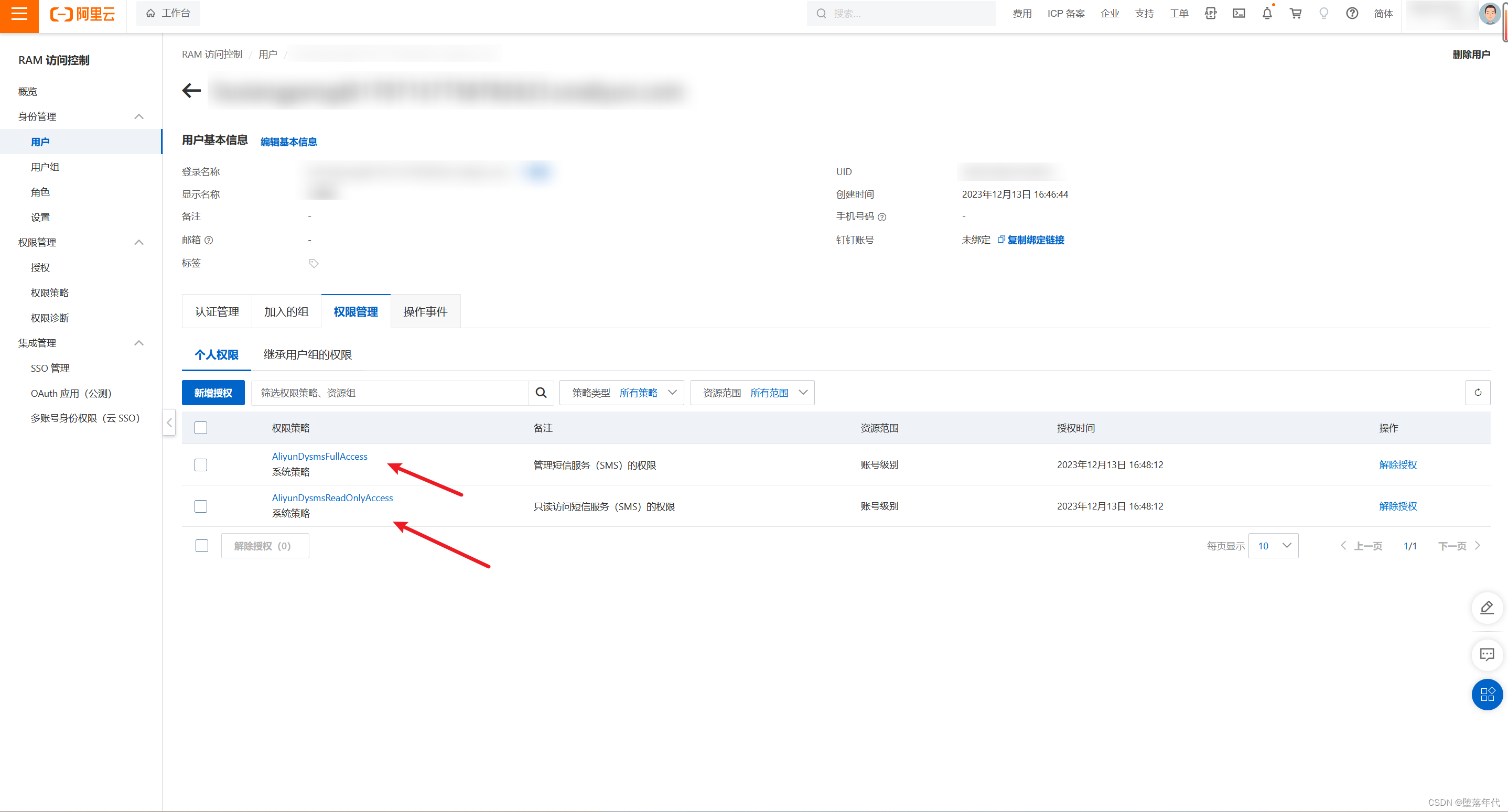The image size is (1508, 812).
Task: Run search with the magnifier icon
Action: (x=541, y=393)
